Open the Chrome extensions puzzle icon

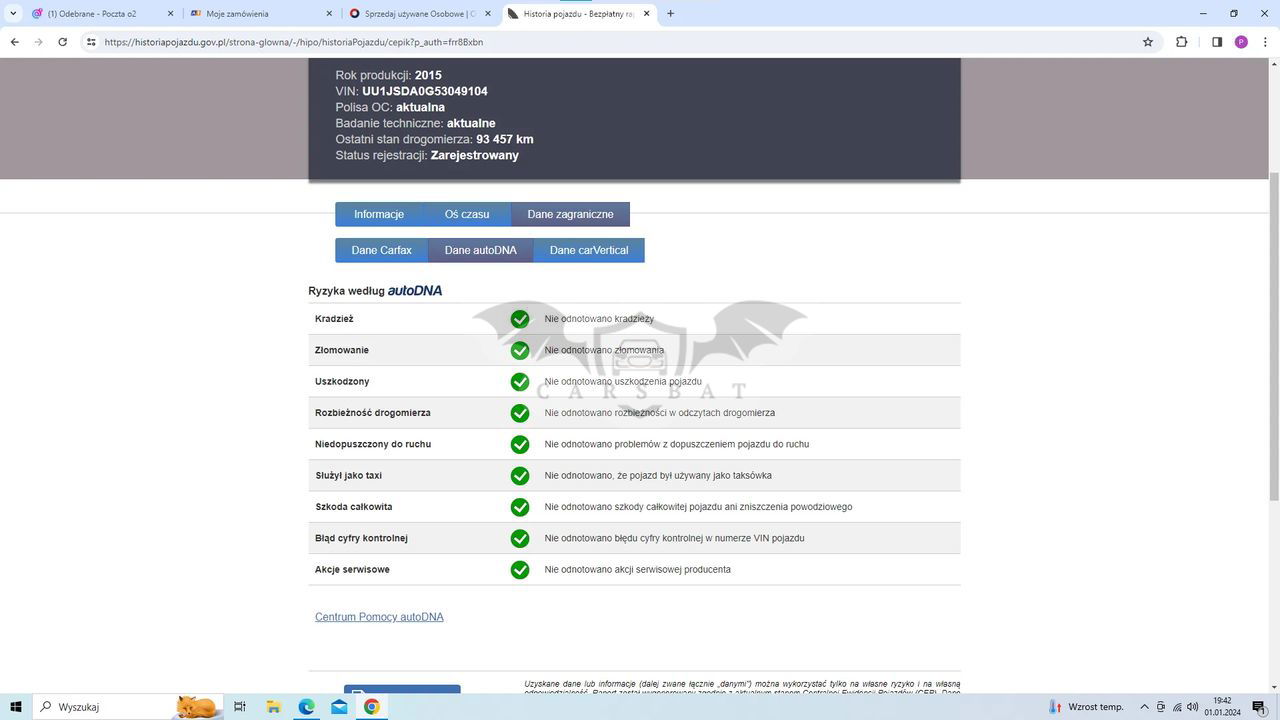1181,42
